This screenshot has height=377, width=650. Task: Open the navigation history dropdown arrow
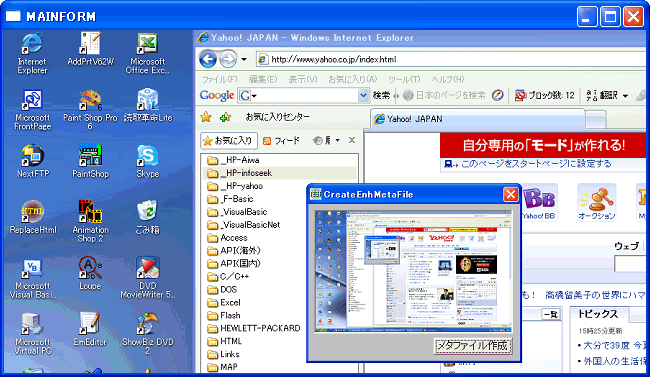pos(244,59)
